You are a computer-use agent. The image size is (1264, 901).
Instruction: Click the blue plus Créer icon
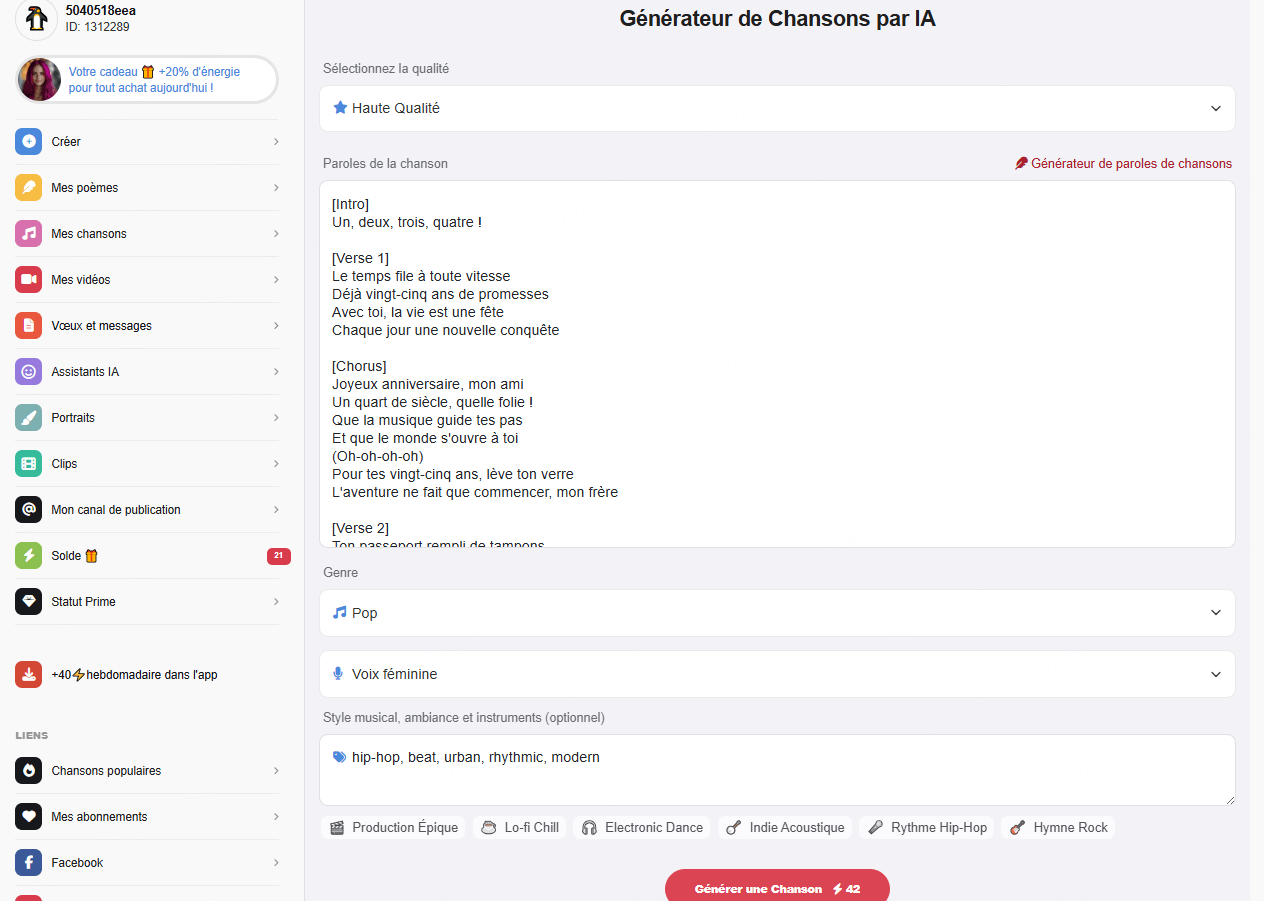(28, 142)
